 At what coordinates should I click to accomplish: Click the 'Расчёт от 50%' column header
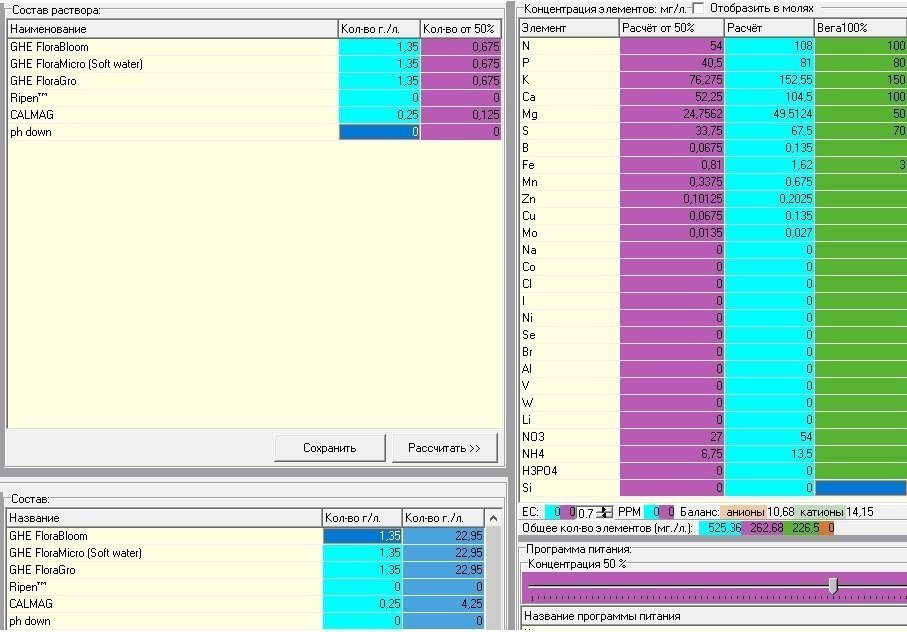click(x=672, y=28)
